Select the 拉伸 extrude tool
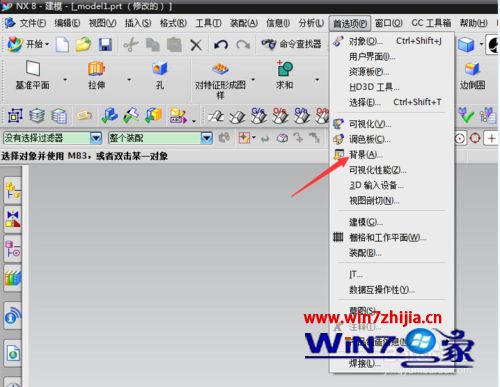The height and width of the screenshot is (387, 500). click(97, 75)
